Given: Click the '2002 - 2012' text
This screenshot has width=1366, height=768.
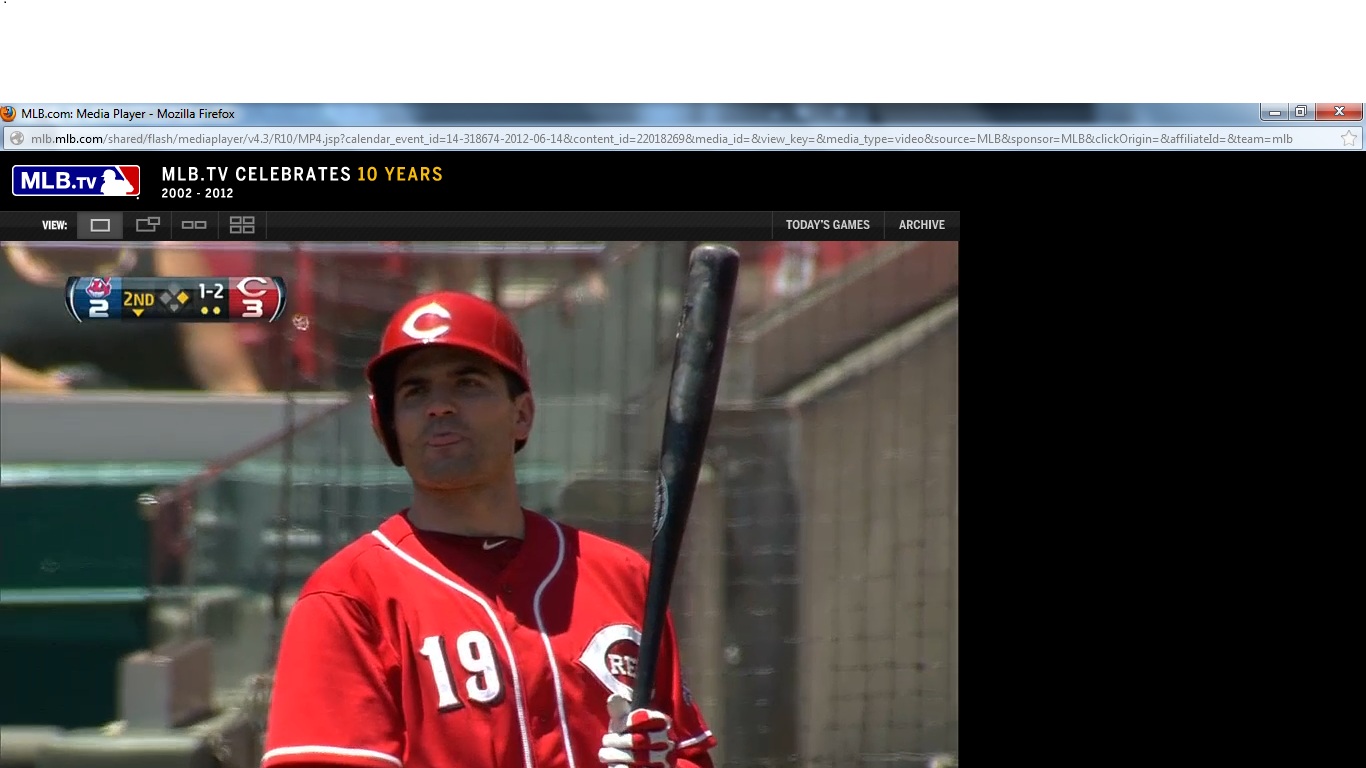Looking at the screenshot, I should [197, 193].
